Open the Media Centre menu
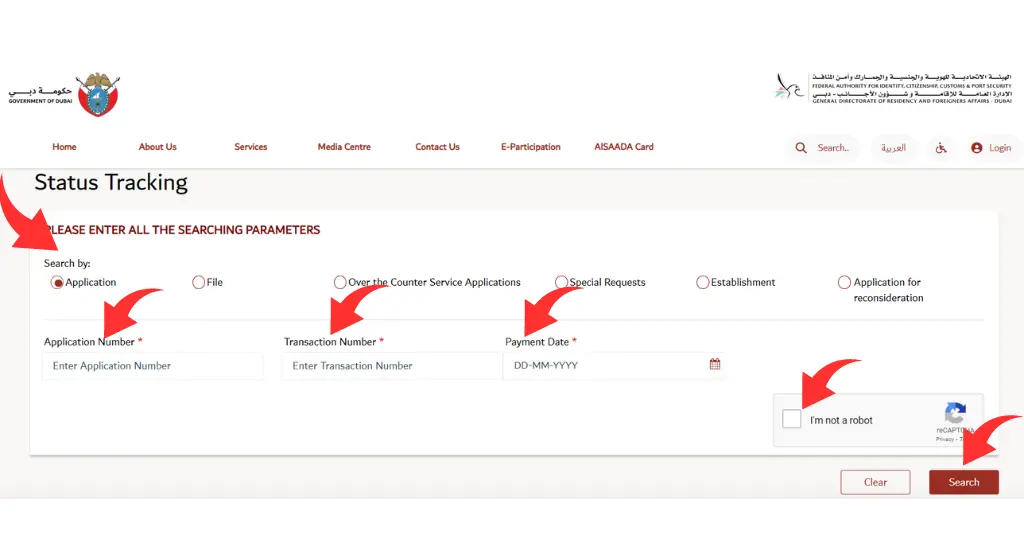The image size is (1024, 558). [x=344, y=147]
